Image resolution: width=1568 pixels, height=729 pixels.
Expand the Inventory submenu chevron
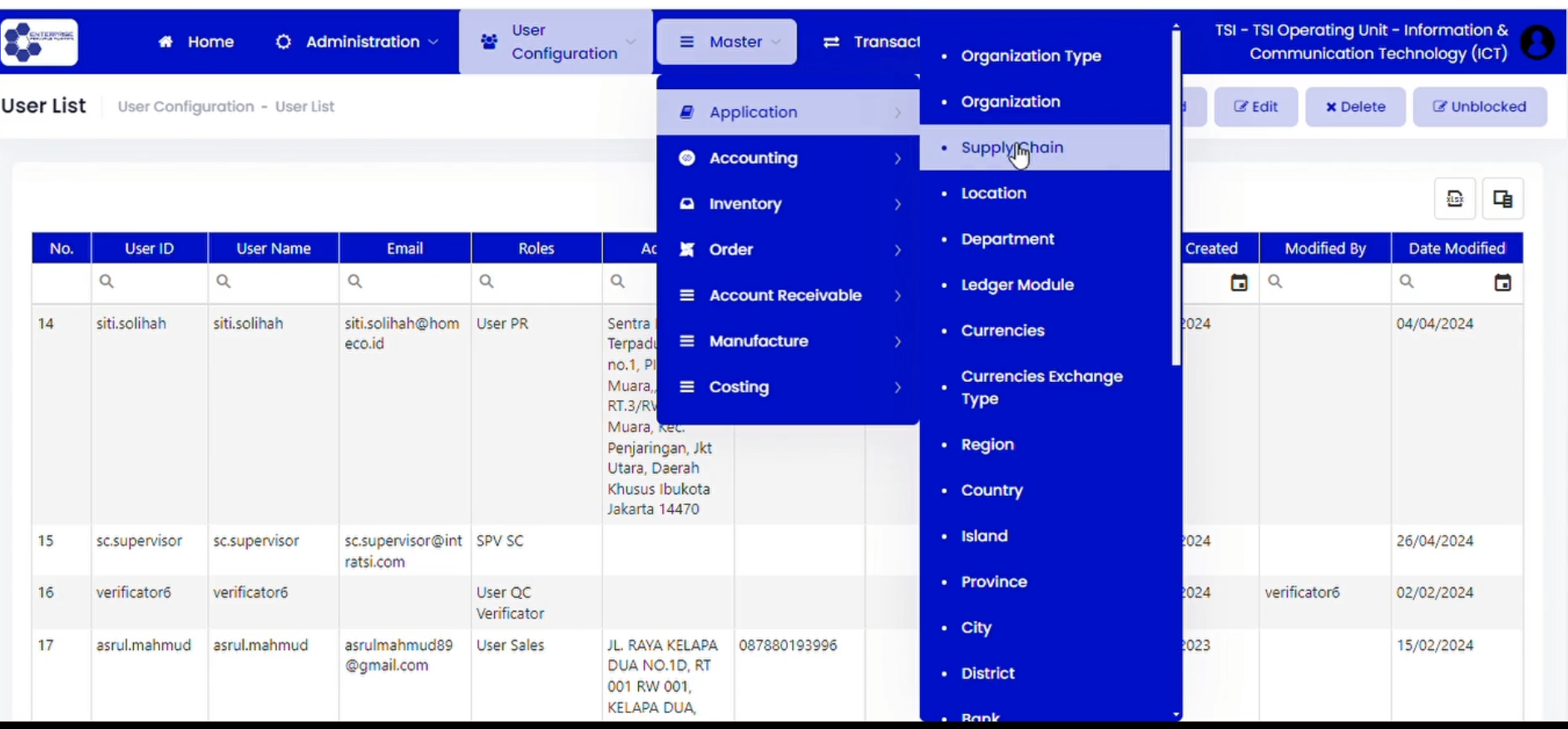(898, 204)
